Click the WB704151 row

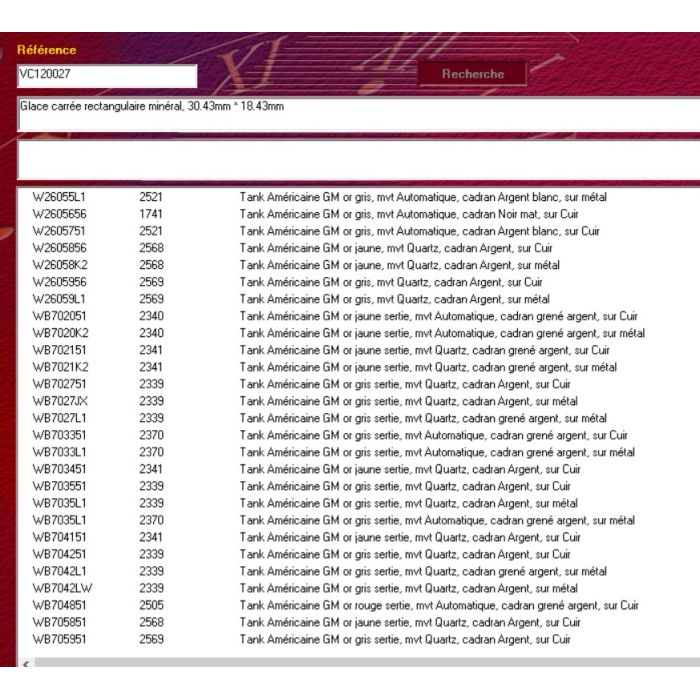[x=60, y=537]
